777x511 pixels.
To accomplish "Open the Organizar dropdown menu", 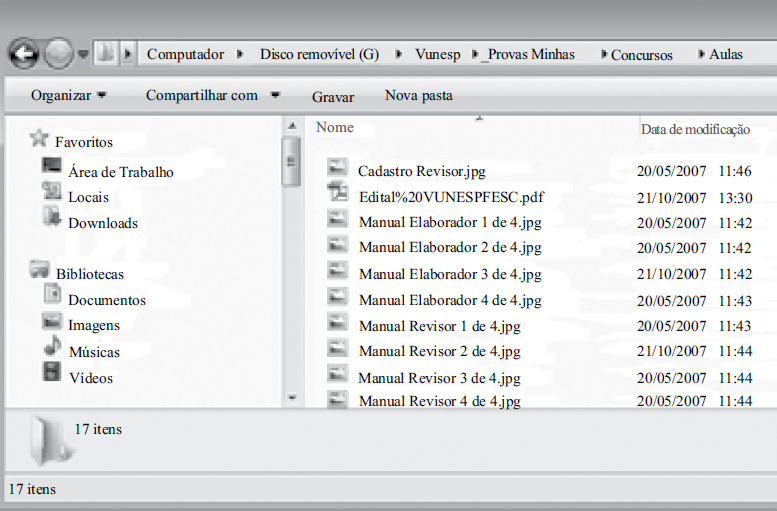I will (68, 96).
